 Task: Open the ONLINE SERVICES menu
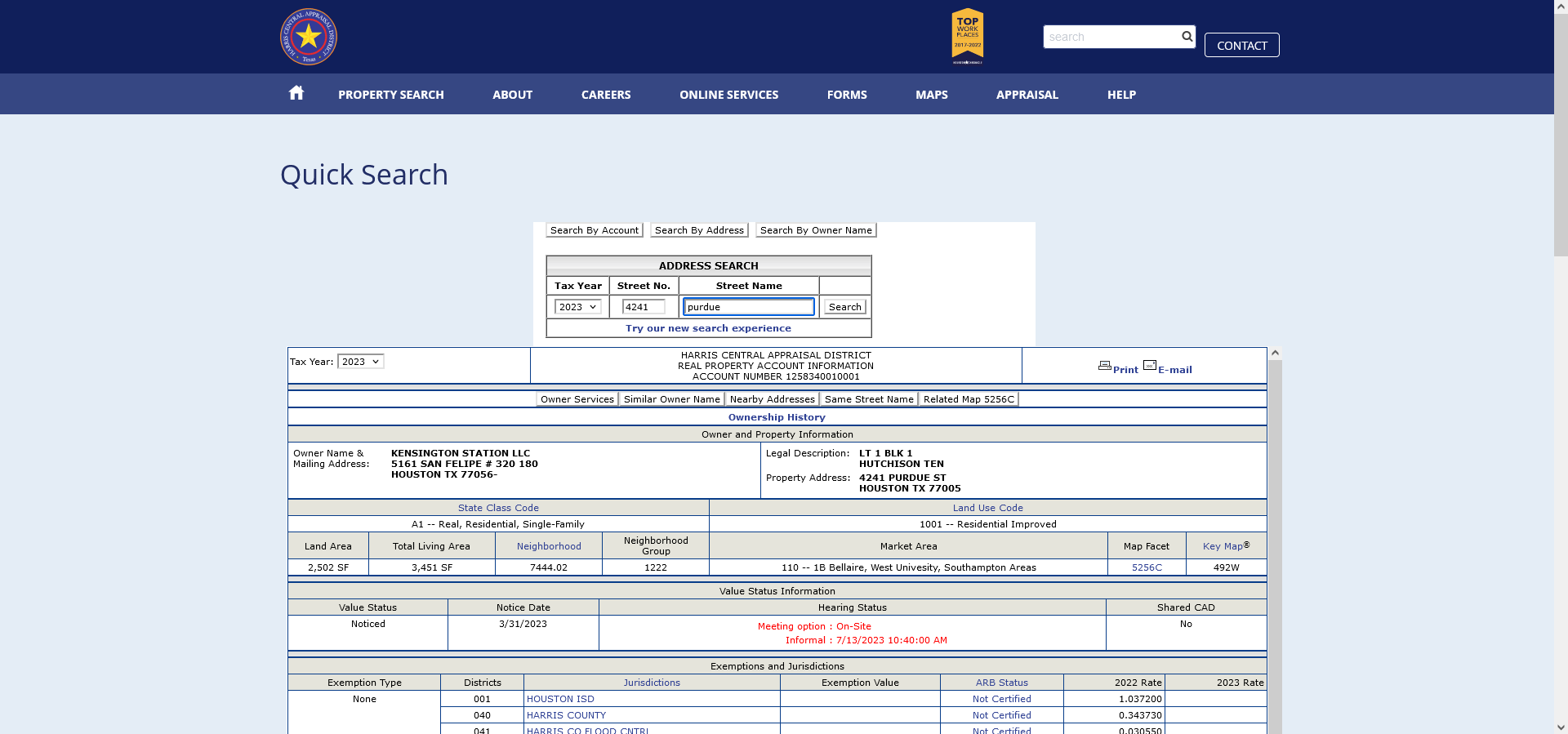[729, 95]
